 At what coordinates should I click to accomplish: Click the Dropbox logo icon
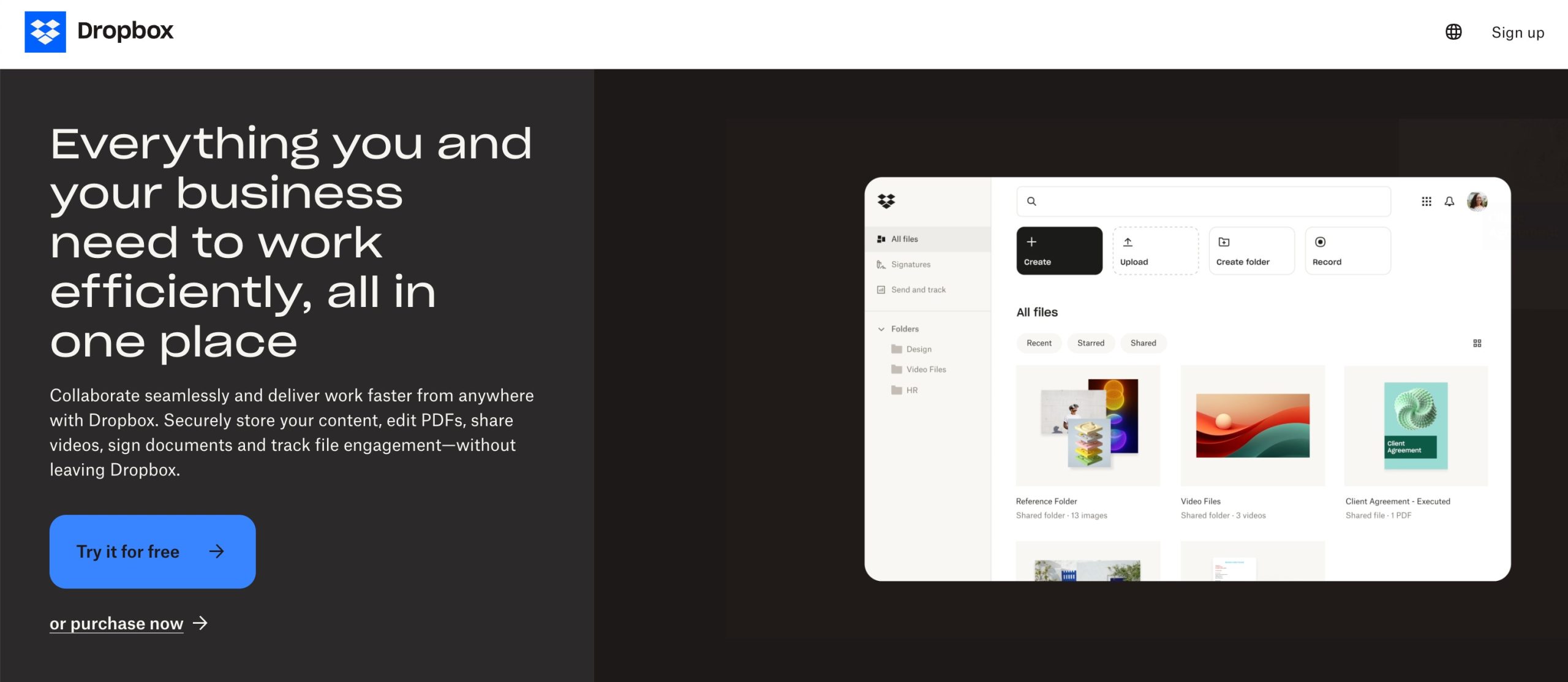tap(44, 31)
